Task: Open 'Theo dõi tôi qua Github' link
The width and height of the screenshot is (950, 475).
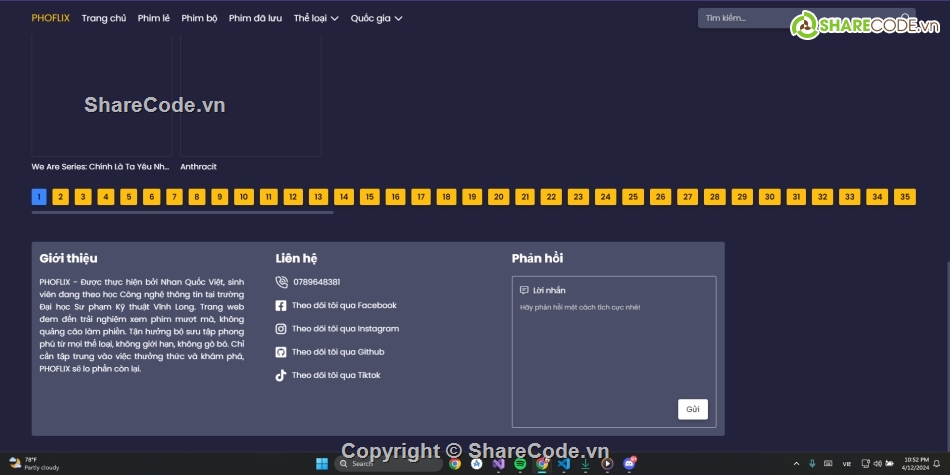Action: pos(338,352)
